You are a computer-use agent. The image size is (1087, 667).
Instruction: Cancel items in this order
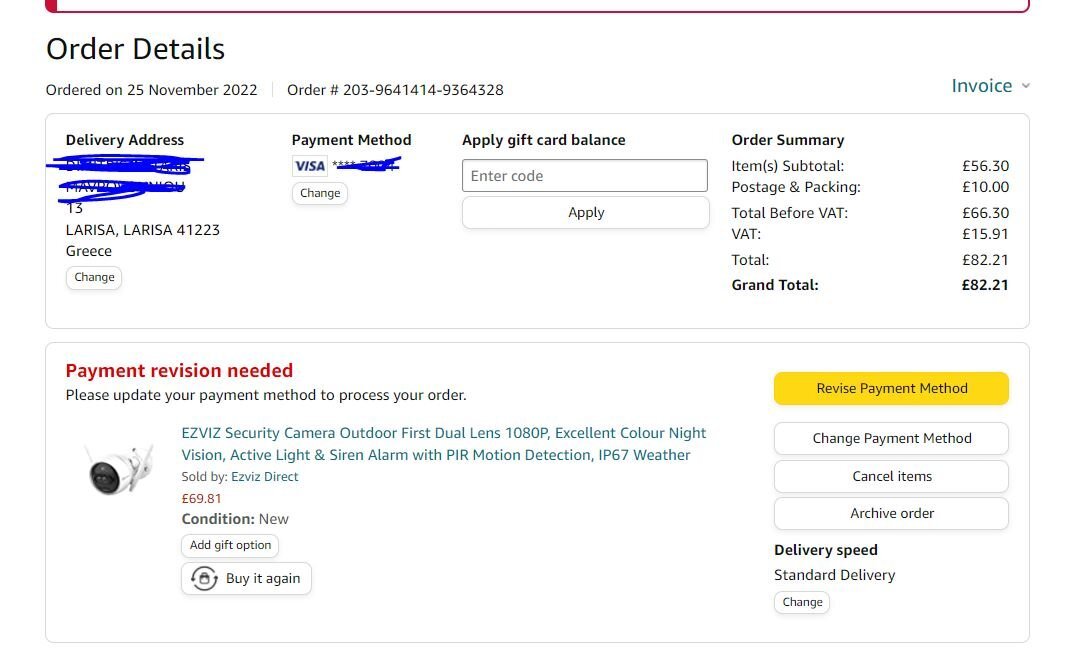(x=892, y=476)
